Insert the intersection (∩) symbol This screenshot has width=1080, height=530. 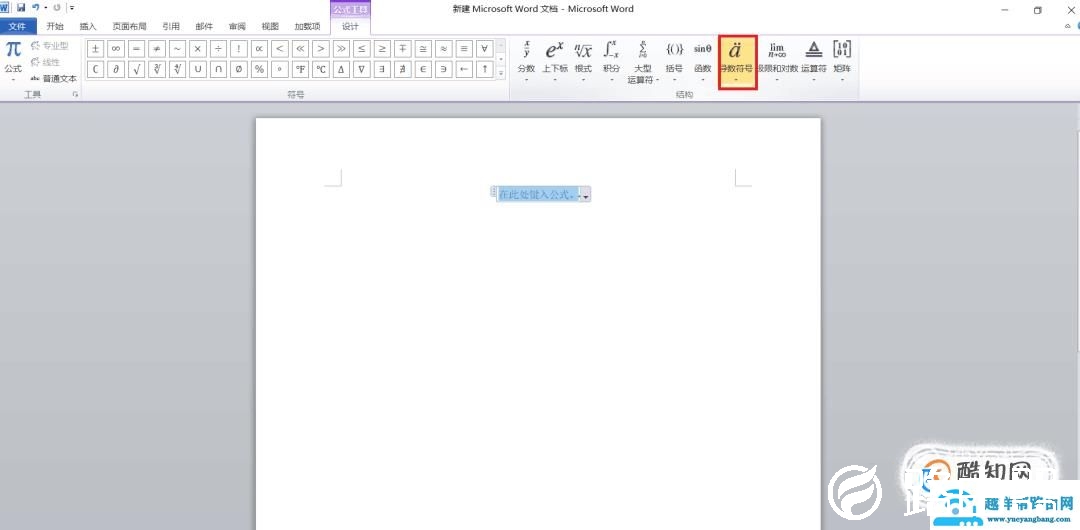click(x=218, y=70)
